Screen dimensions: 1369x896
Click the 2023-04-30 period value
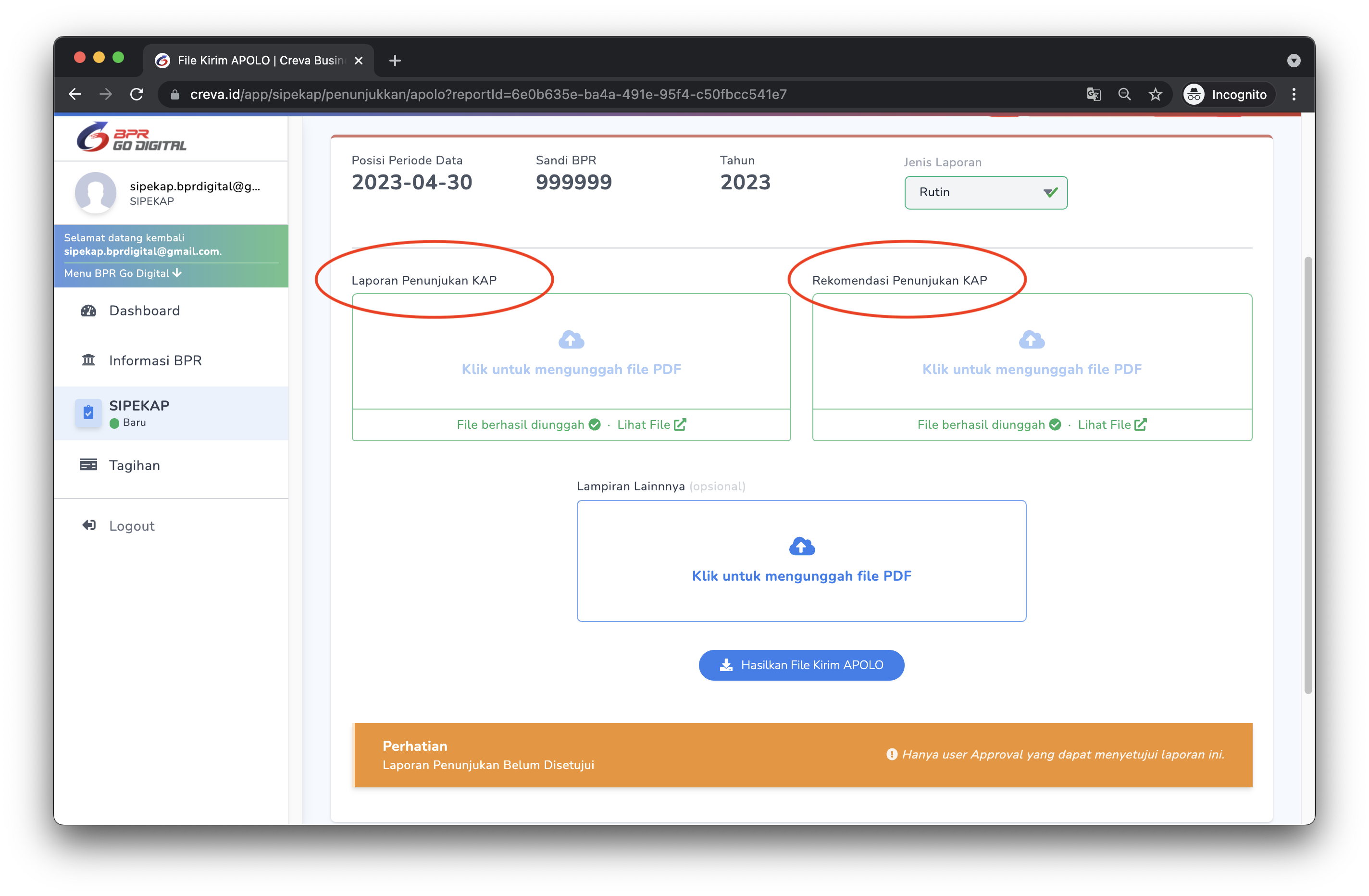(412, 182)
